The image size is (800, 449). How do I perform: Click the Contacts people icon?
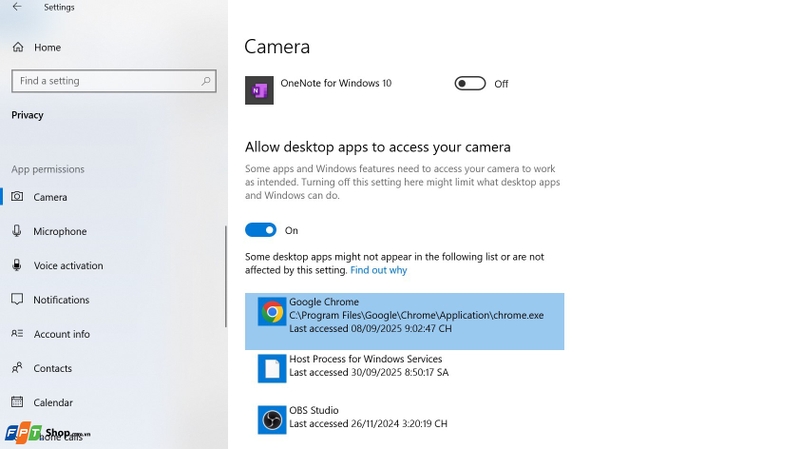coord(17,367)
